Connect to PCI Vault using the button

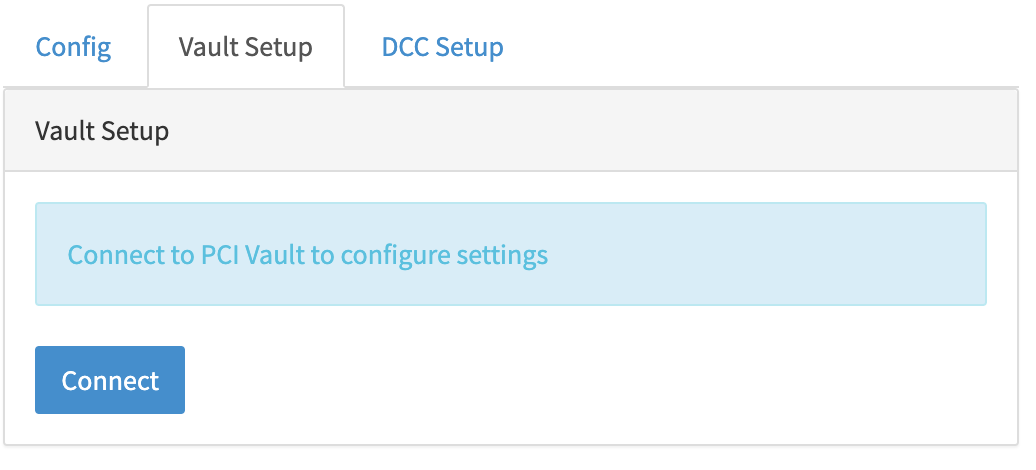coord(110,380)
